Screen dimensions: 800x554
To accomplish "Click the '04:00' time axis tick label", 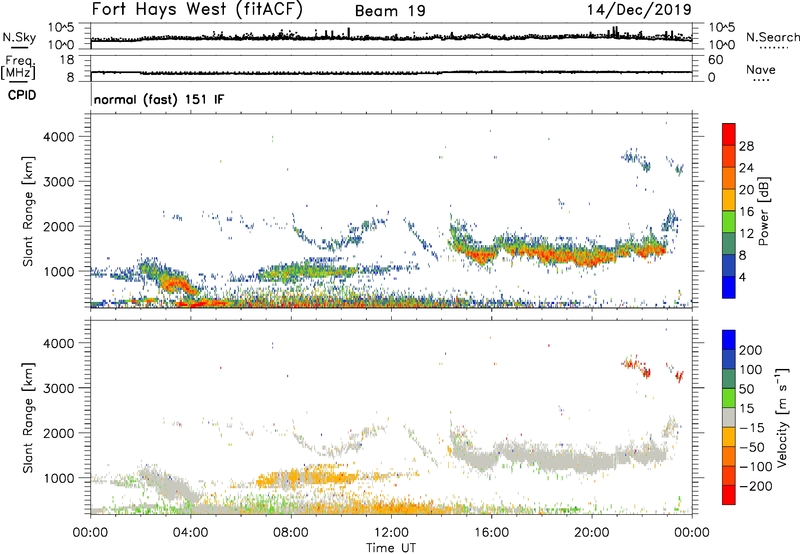I will (191, 533).
